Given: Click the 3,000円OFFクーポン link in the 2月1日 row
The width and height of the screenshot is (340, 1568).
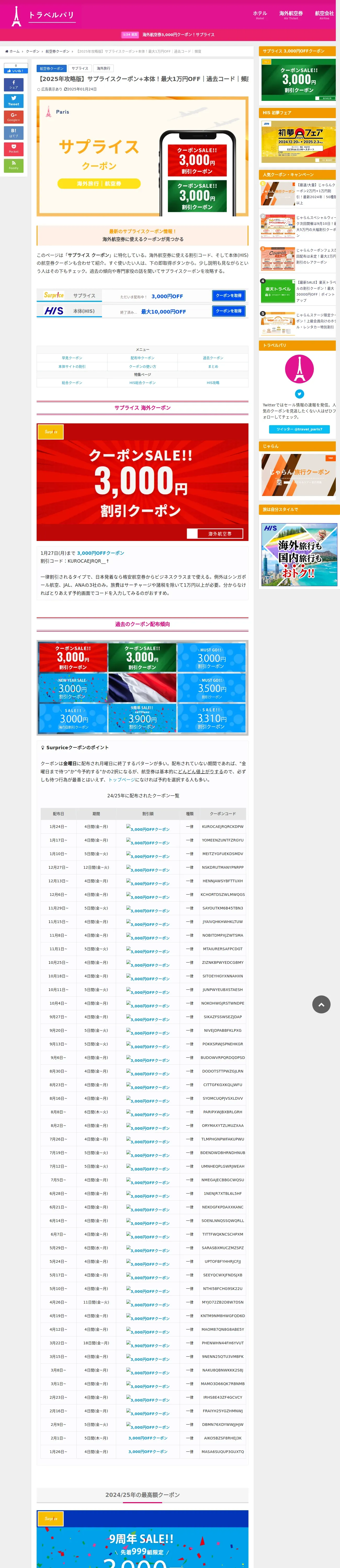Looking at the screenshot, I should pos(148,1438).
